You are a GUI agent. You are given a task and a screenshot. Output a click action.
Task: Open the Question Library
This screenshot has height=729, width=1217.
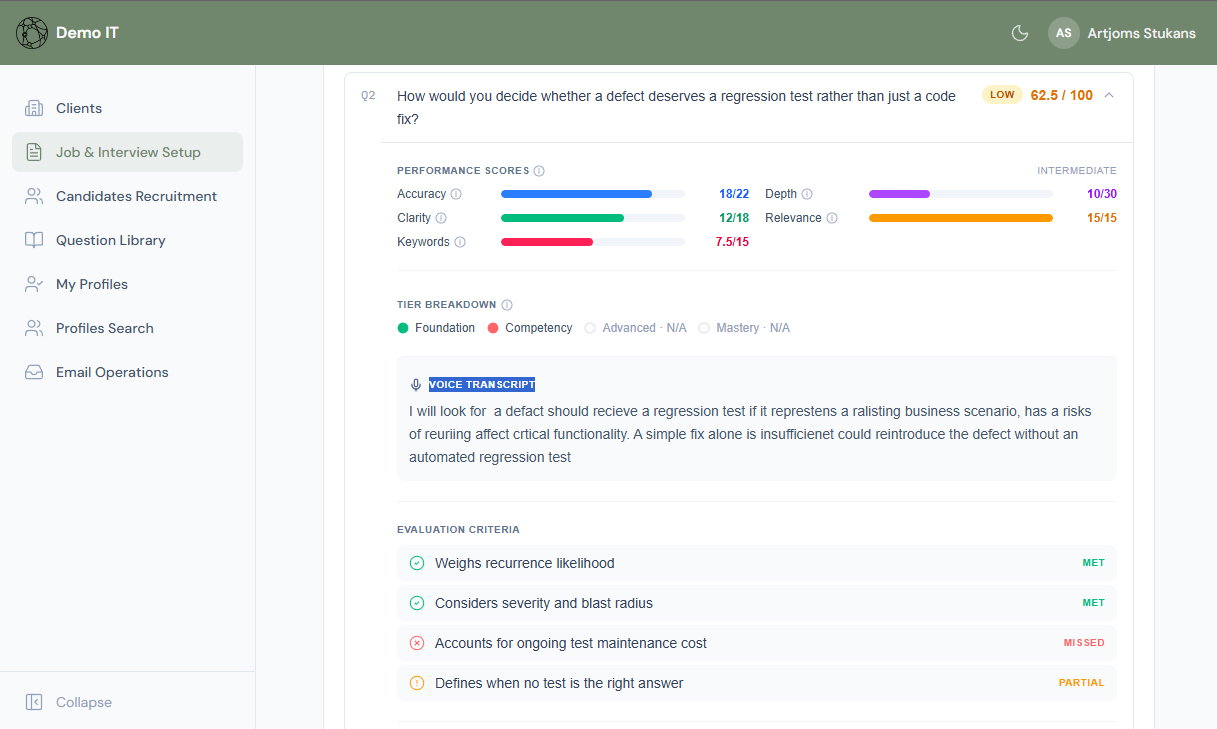(128, 240)
